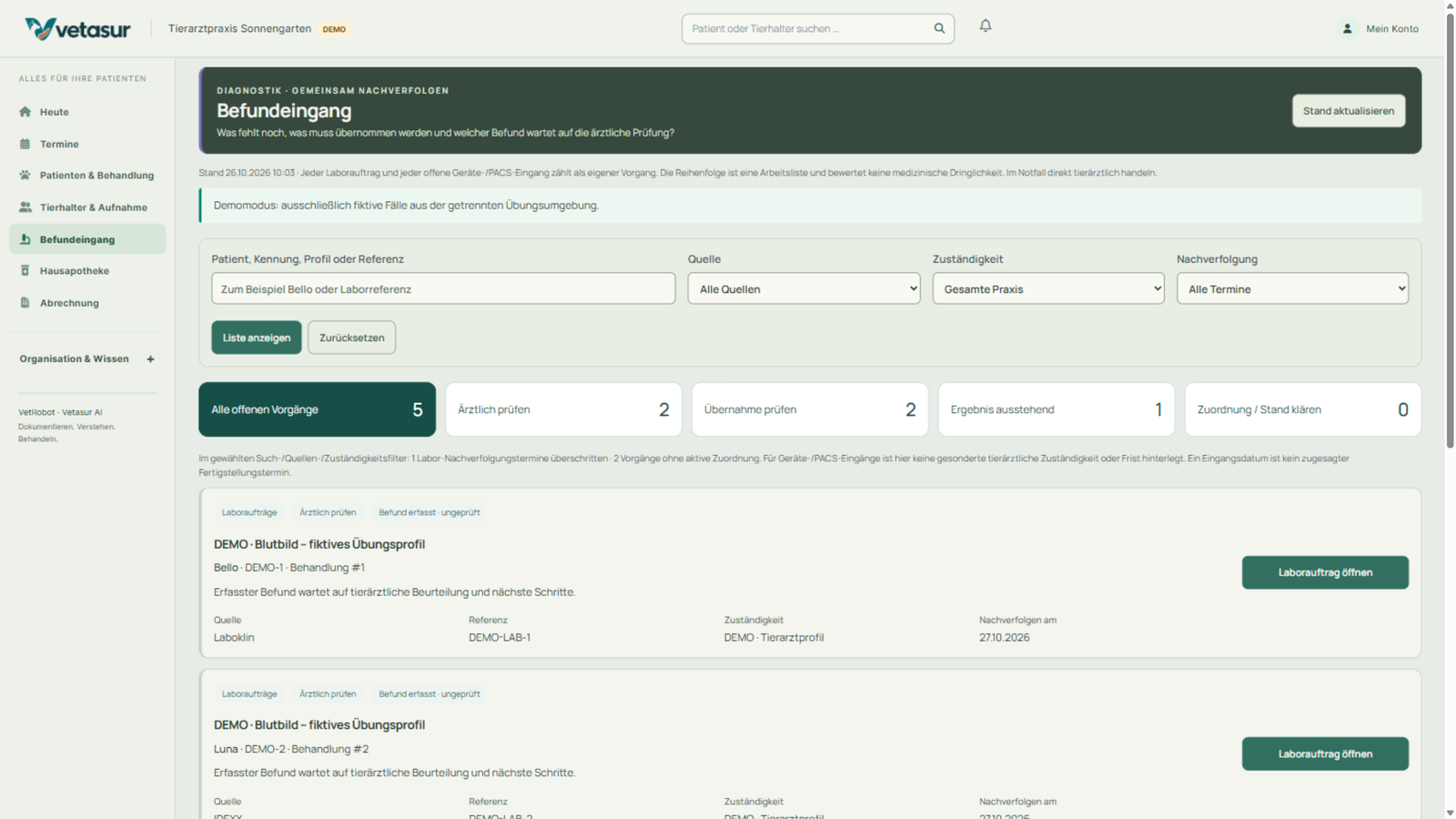Click the DEMO badge next to practice name
The height and width of the screenshot is (819, 1456).
(334, 29)
